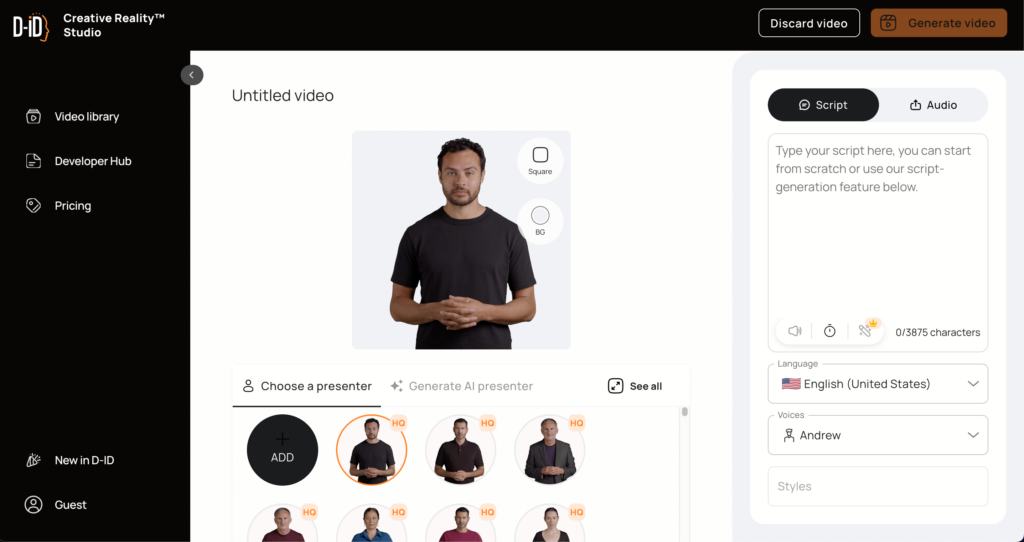The height and width of the screenshot is (542, 1024).
Task: Click the New in D-ID party icon
Action: point(33,460)
